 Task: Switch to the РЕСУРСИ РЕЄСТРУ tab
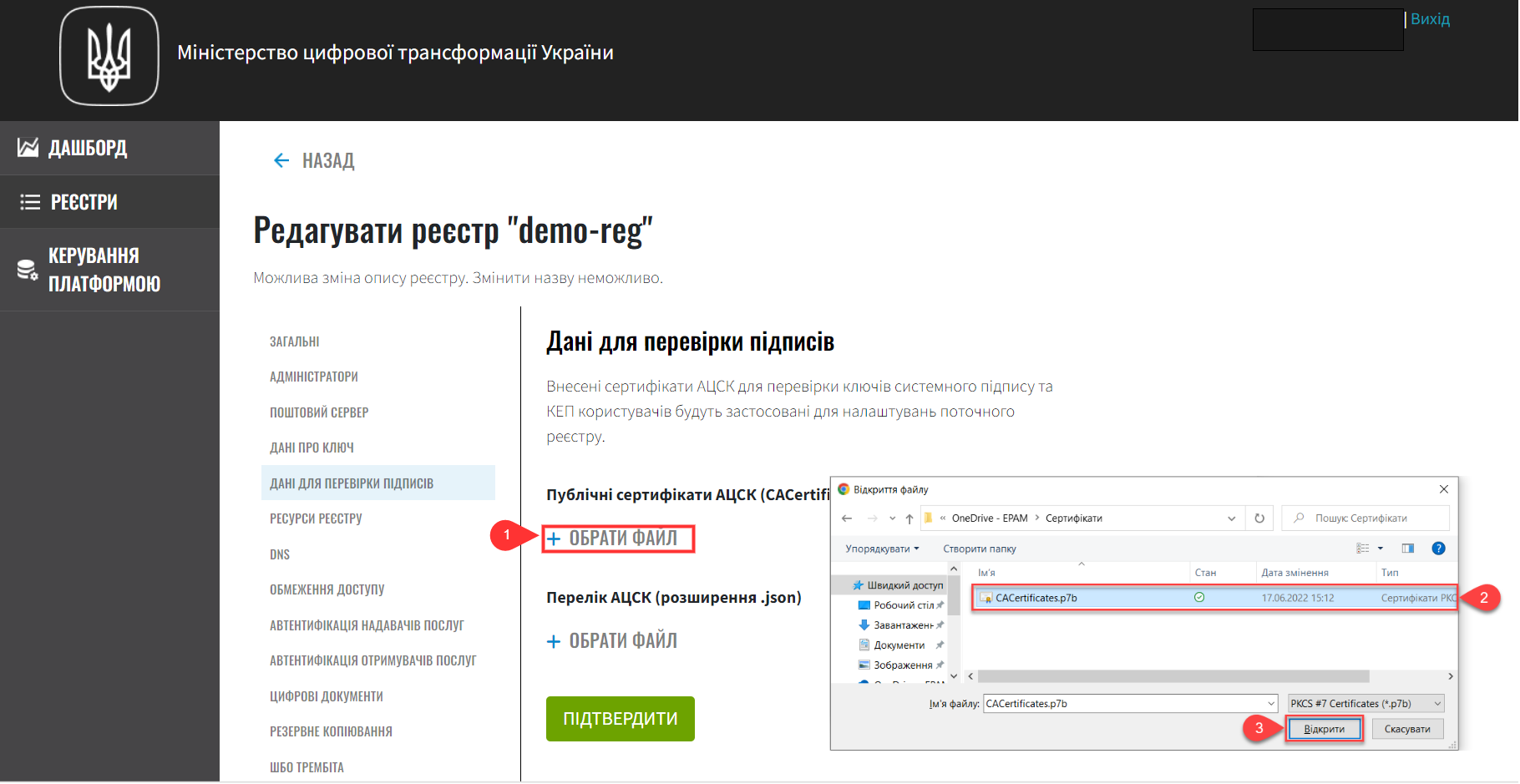click(316, 518)
